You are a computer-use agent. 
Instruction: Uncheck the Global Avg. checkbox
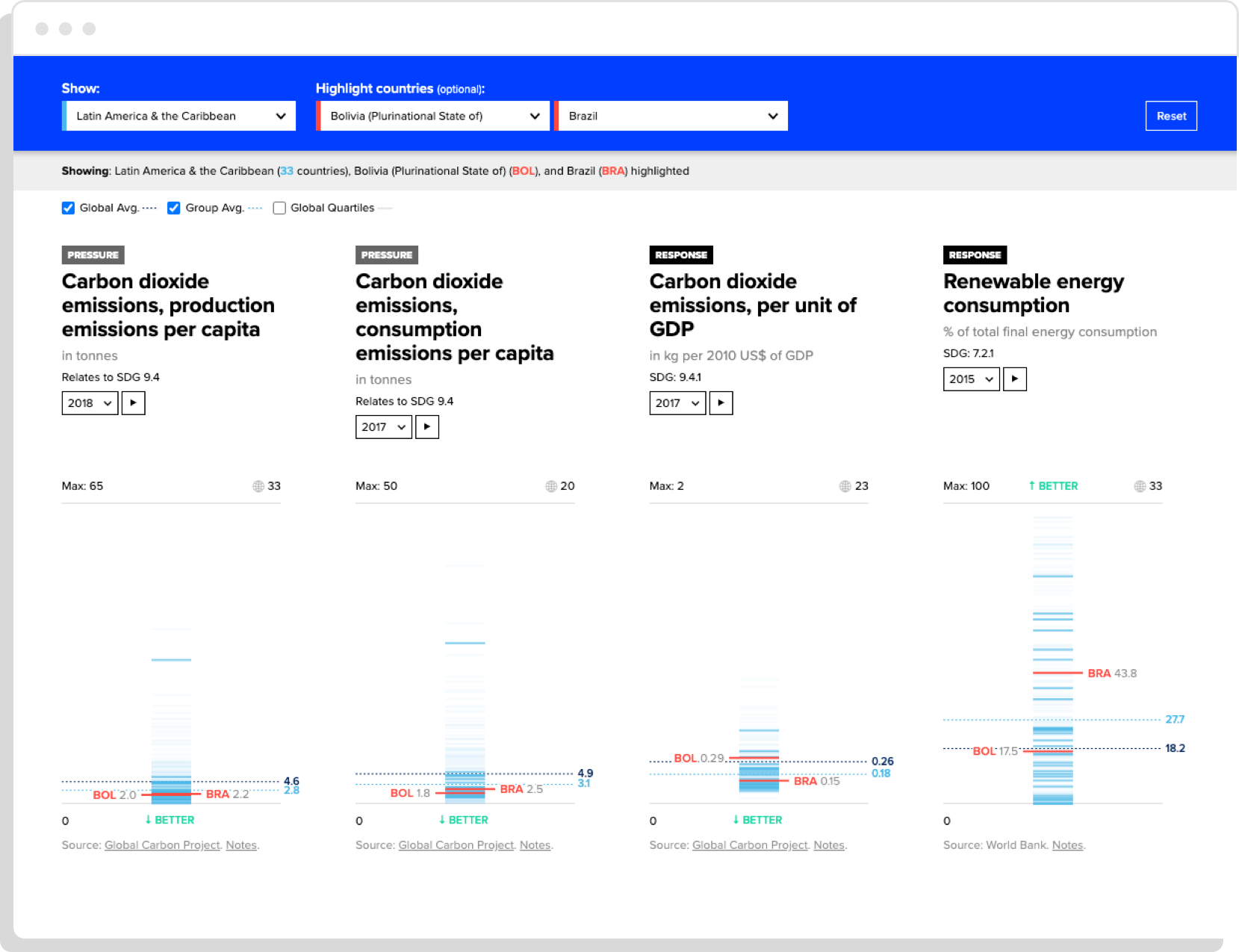click(68, 208)
